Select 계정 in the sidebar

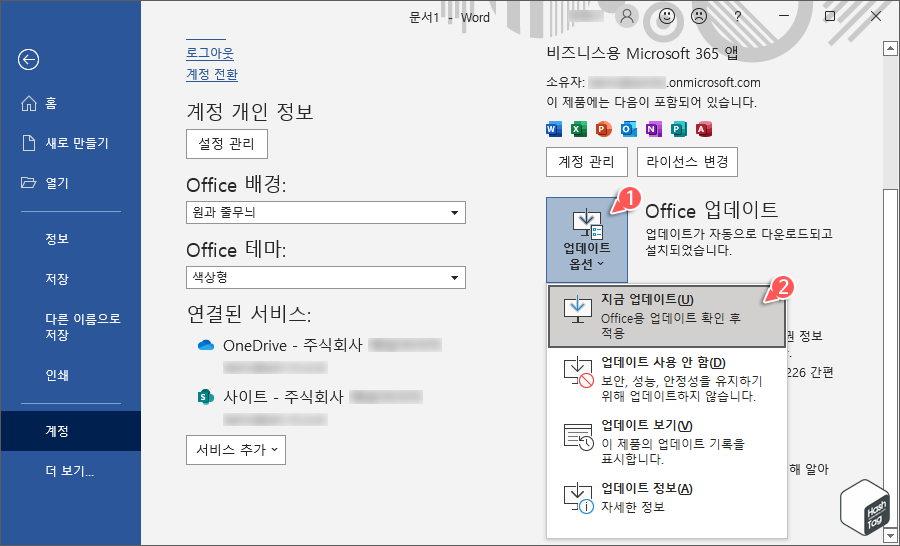70,431
